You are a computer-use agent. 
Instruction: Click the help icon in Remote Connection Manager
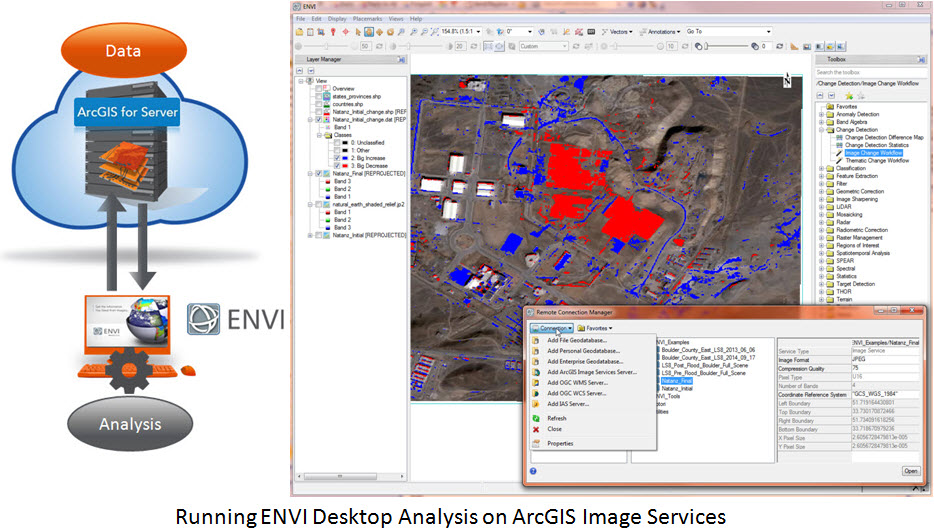coord(532,470)
